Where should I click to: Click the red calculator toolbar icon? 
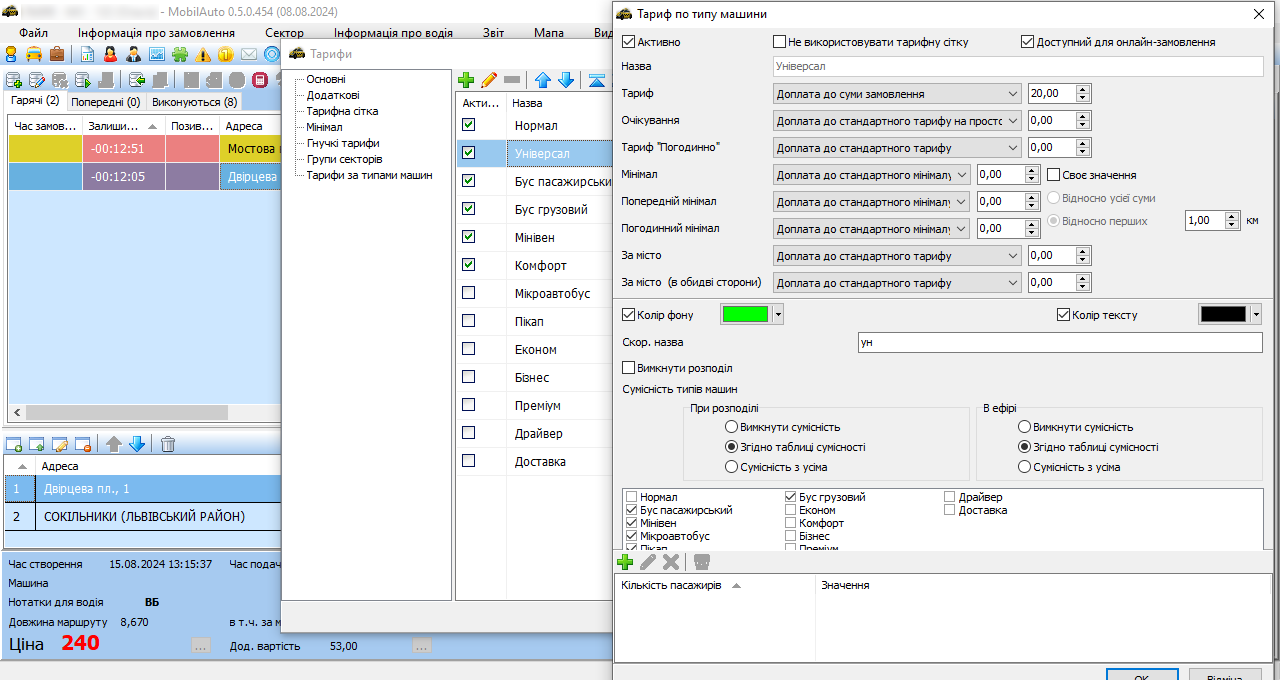coord(260,80)
